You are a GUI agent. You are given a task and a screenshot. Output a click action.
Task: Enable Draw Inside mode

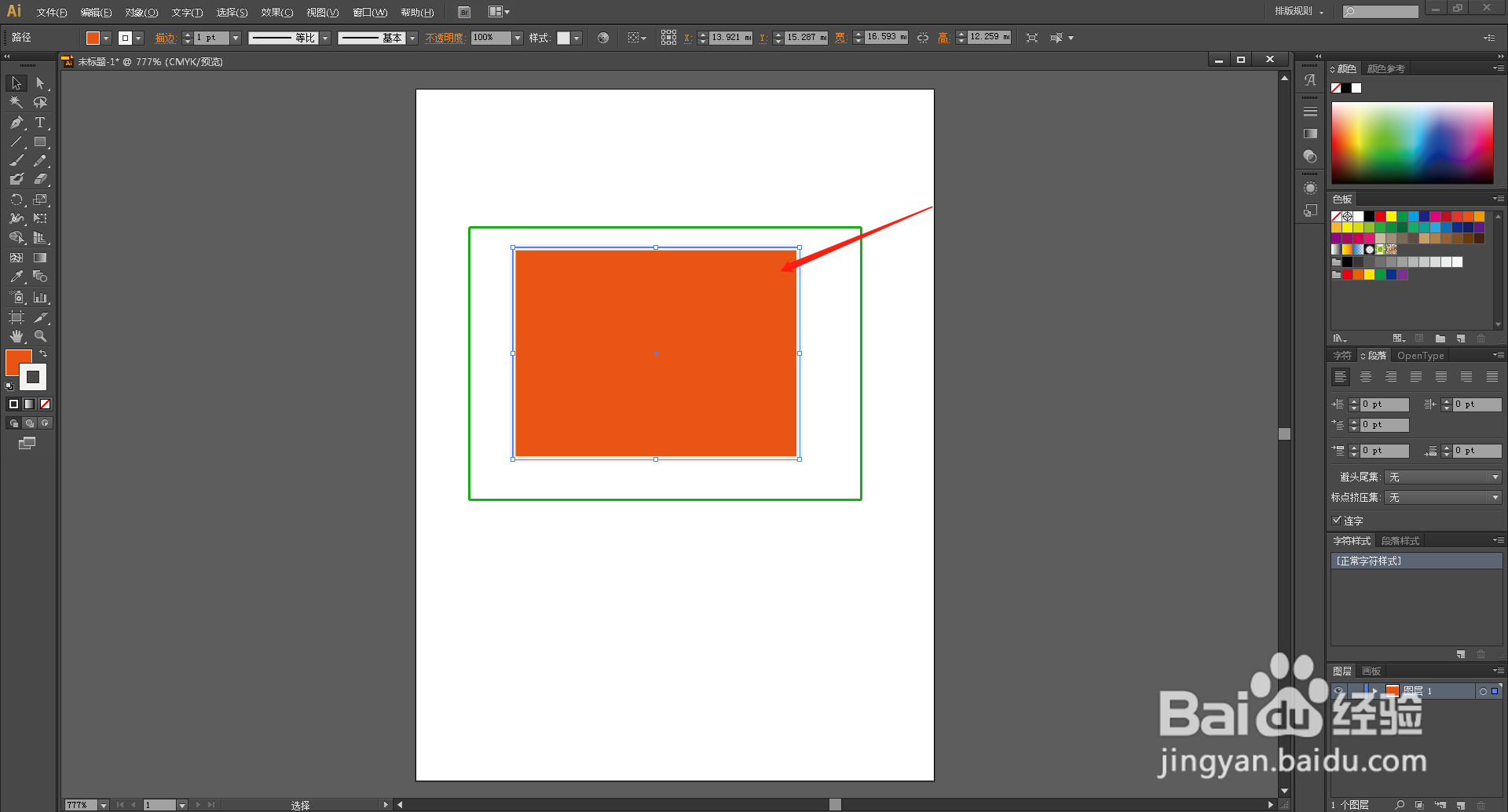[x=45, y=423]
